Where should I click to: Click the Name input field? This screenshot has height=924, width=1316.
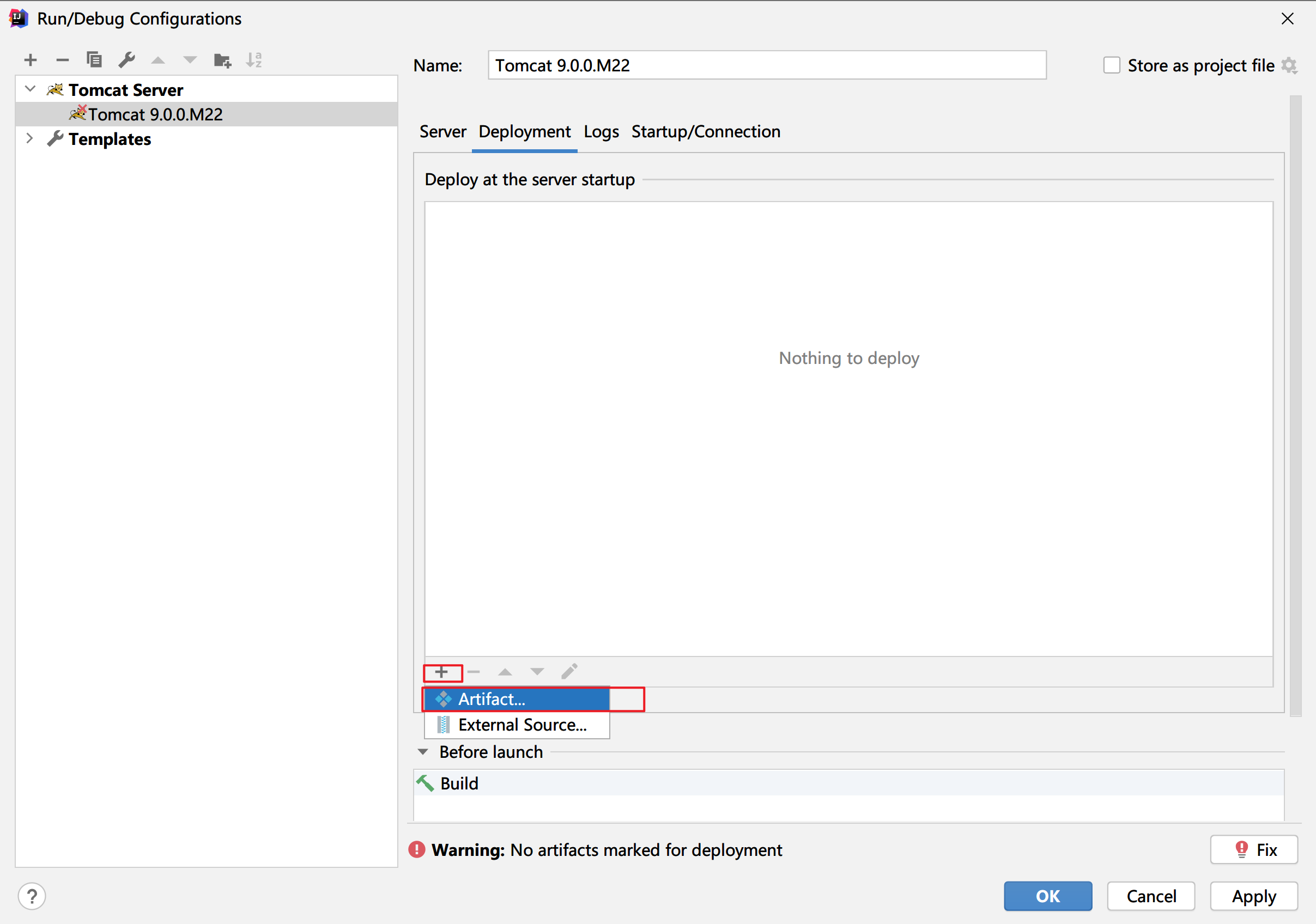coord(766,65)
